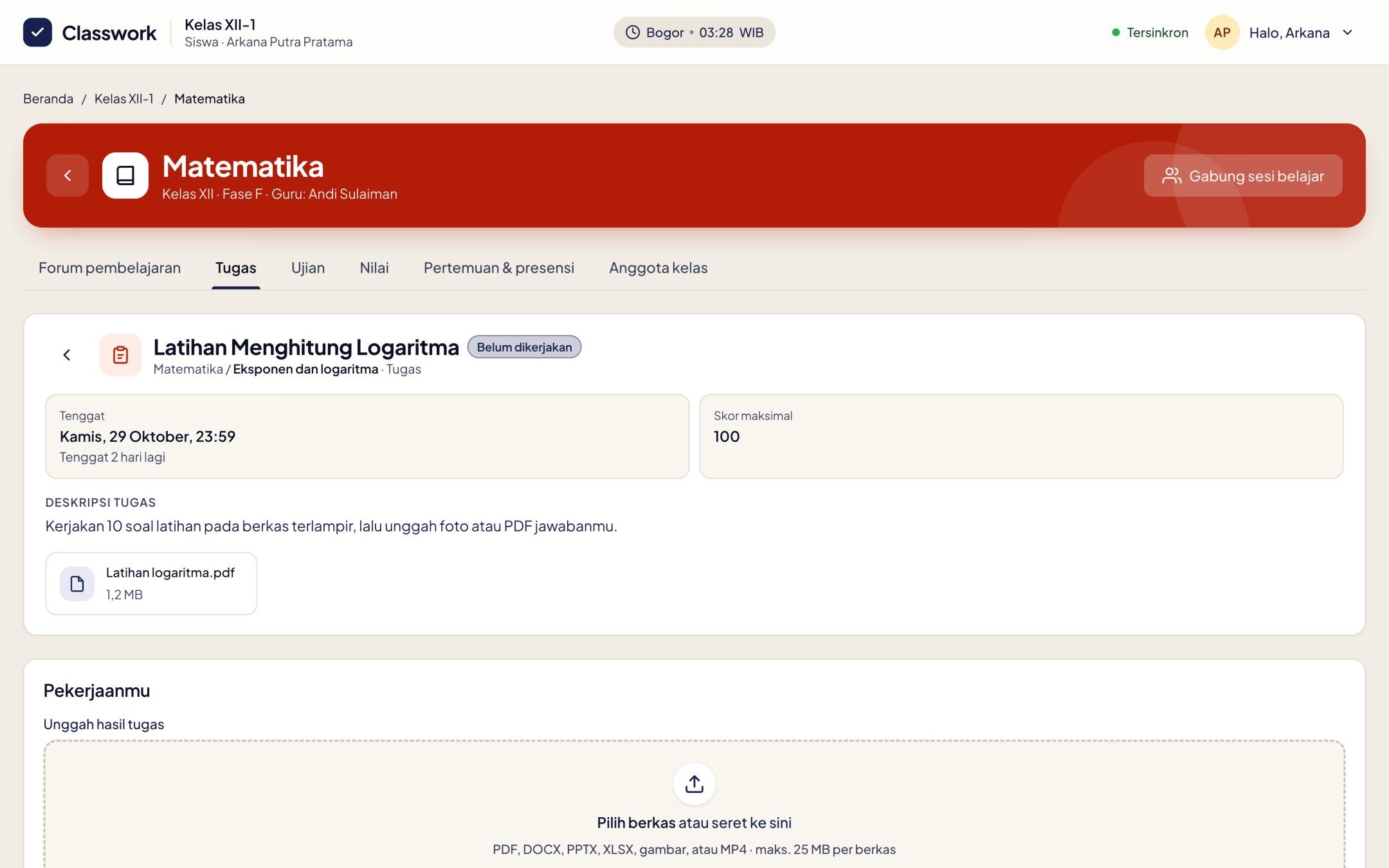Click the clock icon beside Bogor time
The width and height of the screenshot is (1389, 868).
(x=633, y=32)
